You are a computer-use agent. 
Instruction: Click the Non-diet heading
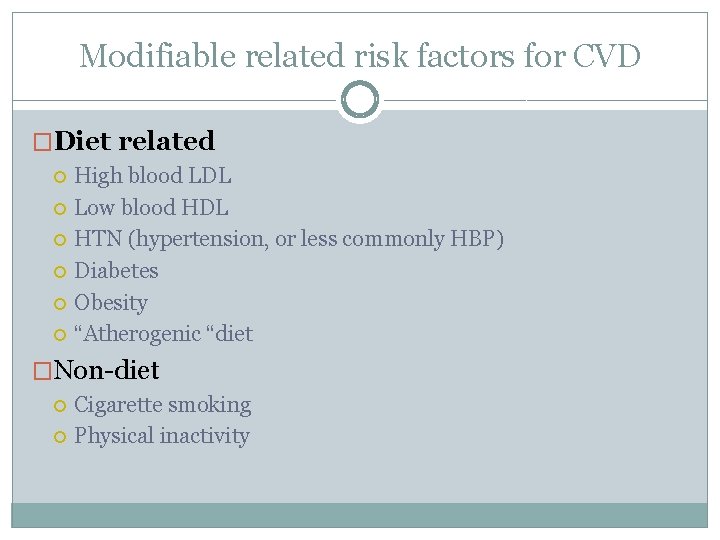106,370
